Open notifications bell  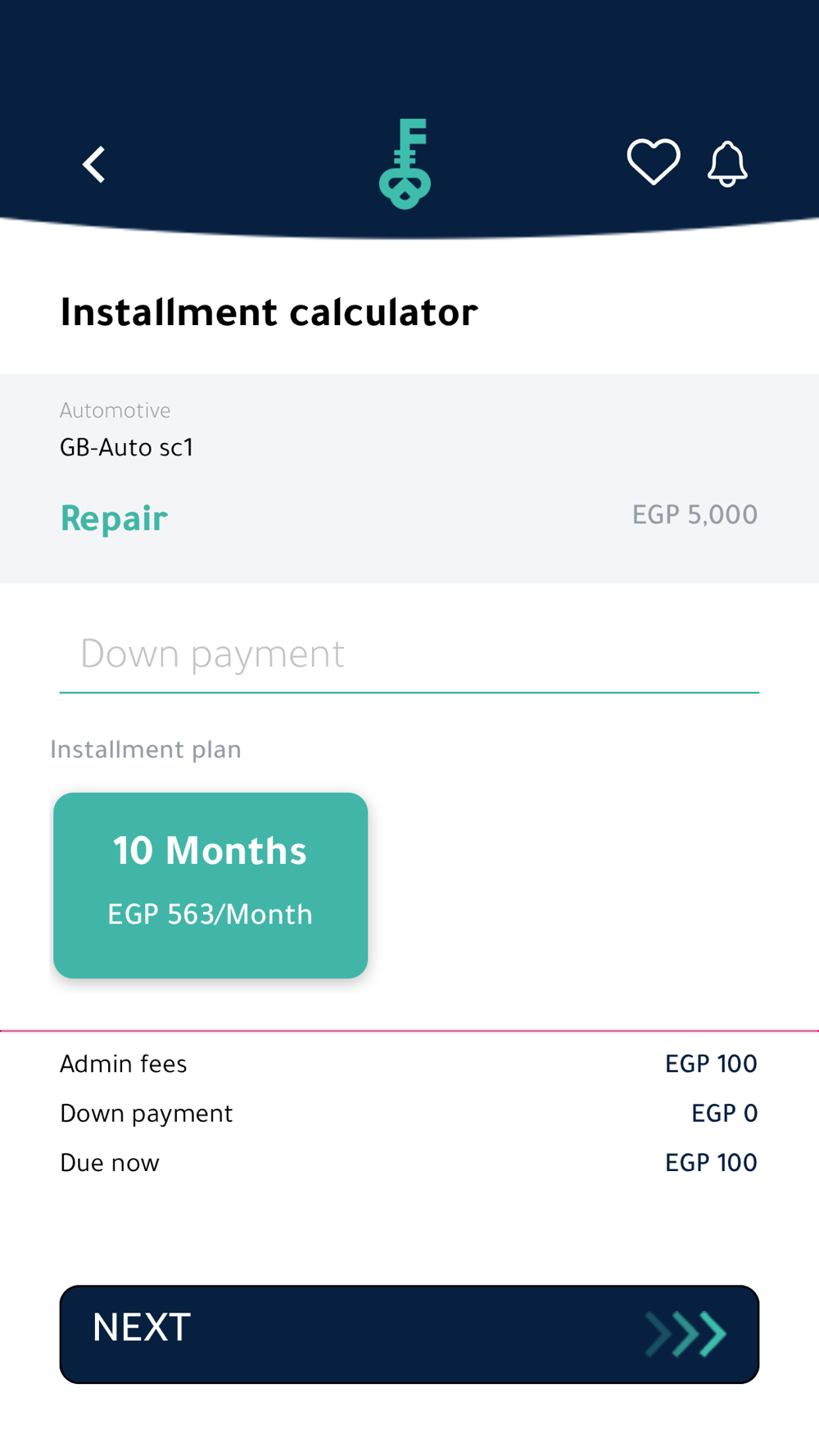(727, 164)
